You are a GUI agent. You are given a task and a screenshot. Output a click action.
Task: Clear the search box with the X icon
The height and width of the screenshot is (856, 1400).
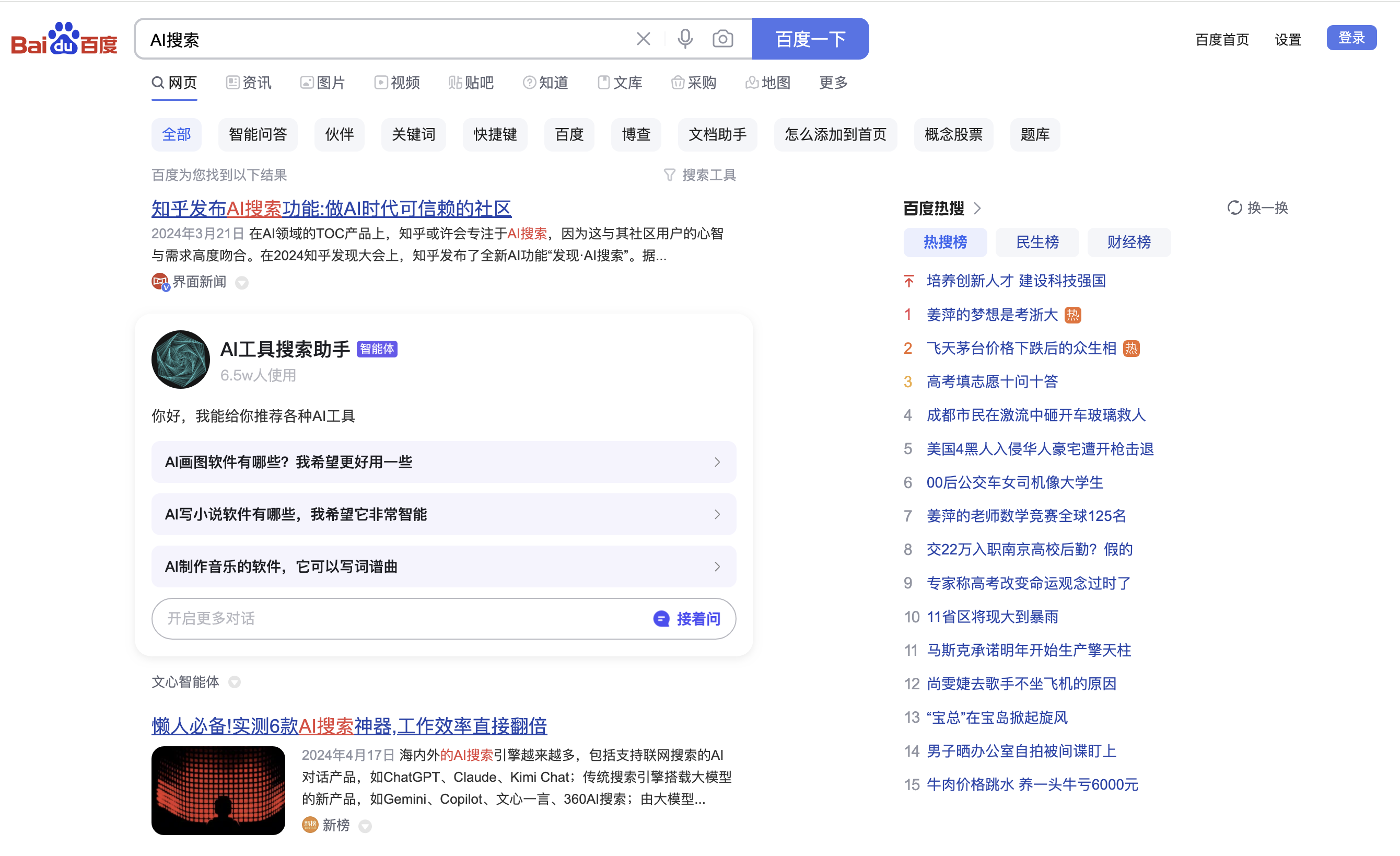click(643, 39)
